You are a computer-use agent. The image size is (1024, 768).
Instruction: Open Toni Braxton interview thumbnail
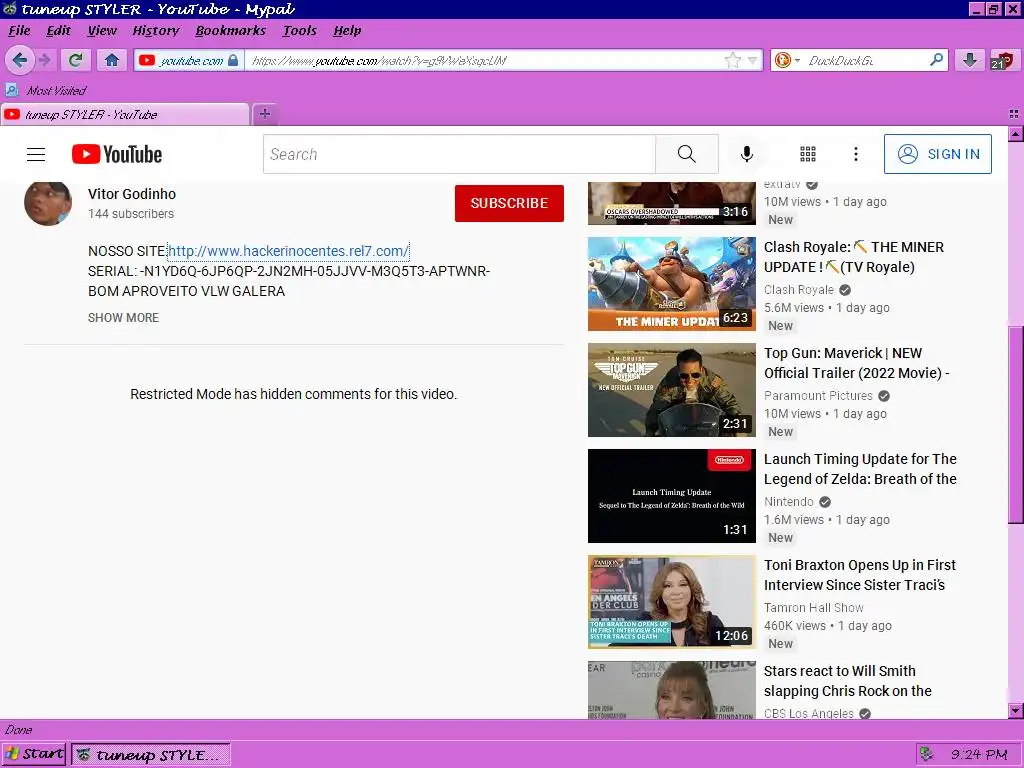coord(671,601)
